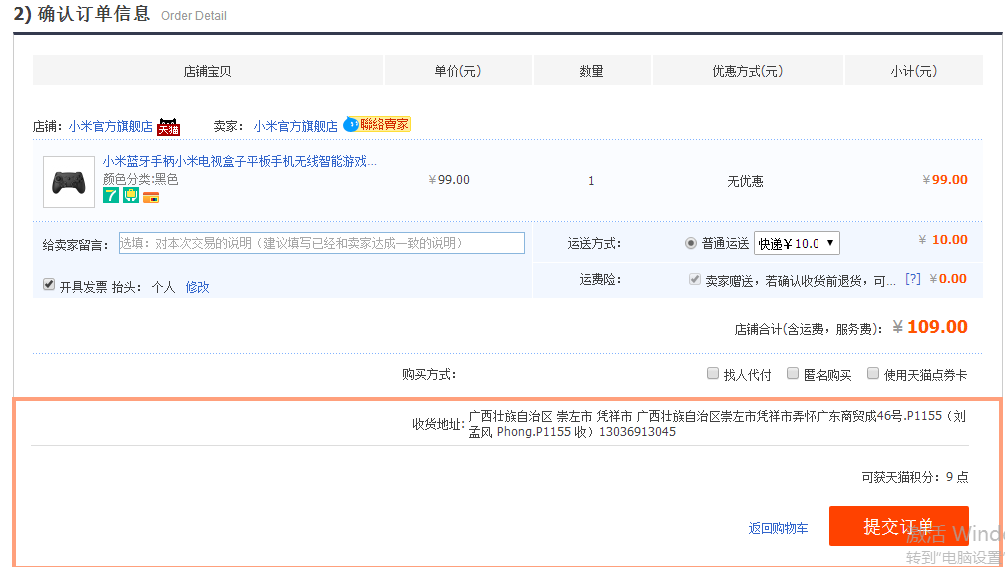Click the [?] help icon for 运费险
1005x567 pixels.
click(913, 279)
